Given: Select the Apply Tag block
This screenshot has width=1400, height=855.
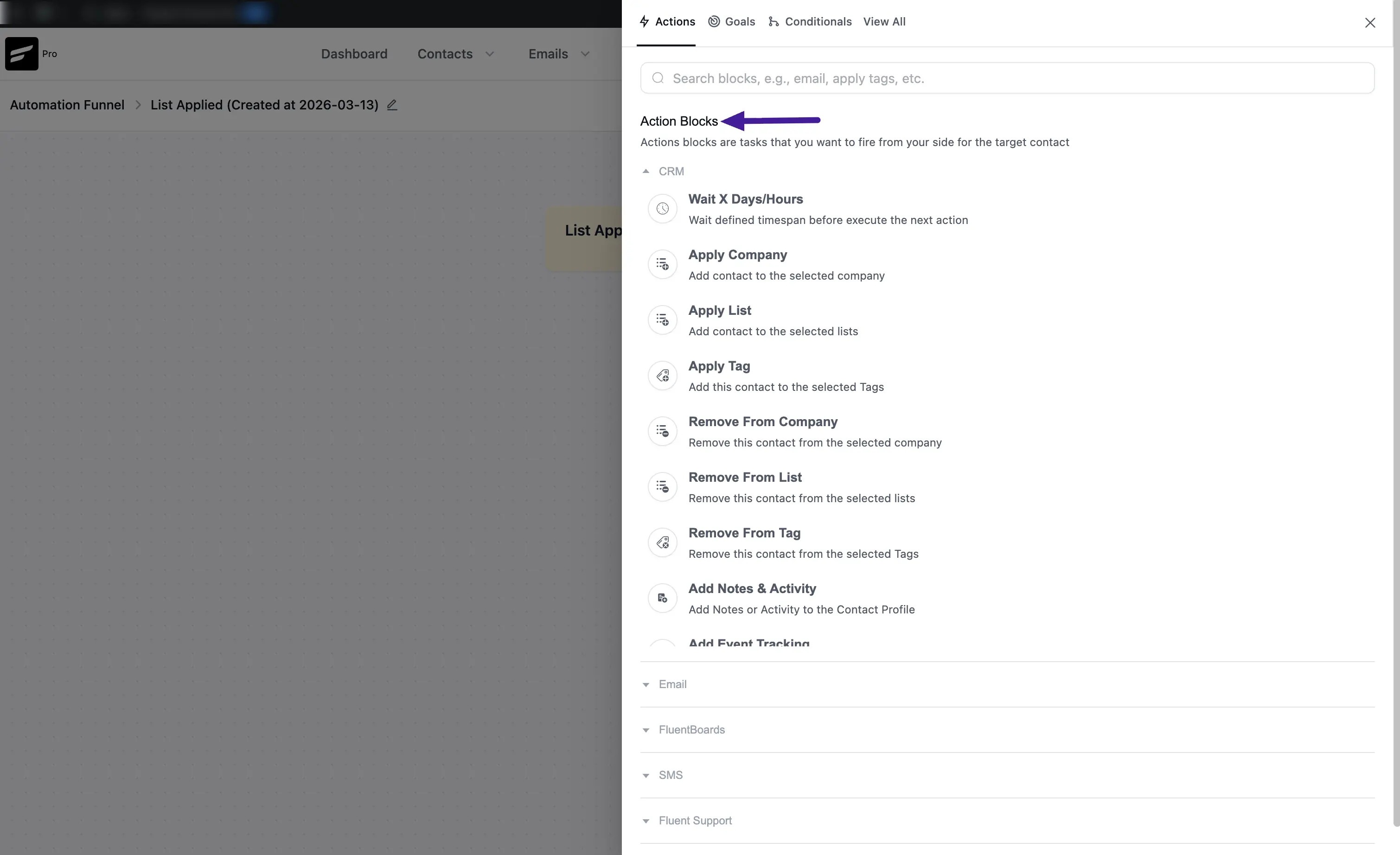Looking at the screenshot, I should point(1007,376).
